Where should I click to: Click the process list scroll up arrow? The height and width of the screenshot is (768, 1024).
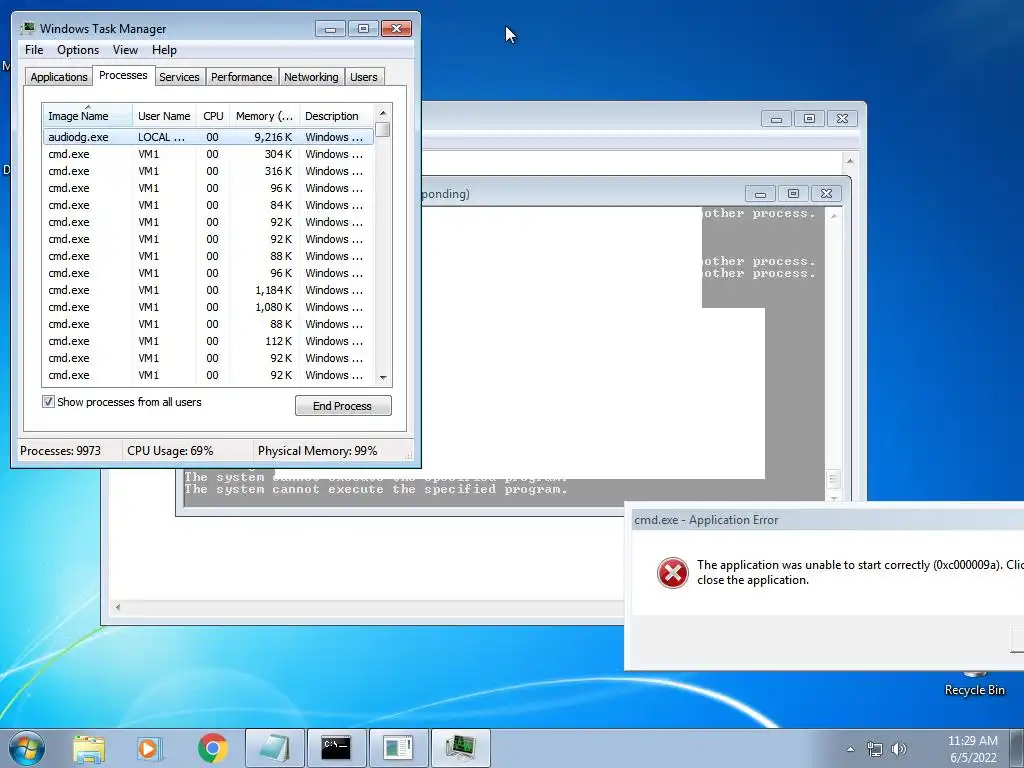(x=383, y=113)
